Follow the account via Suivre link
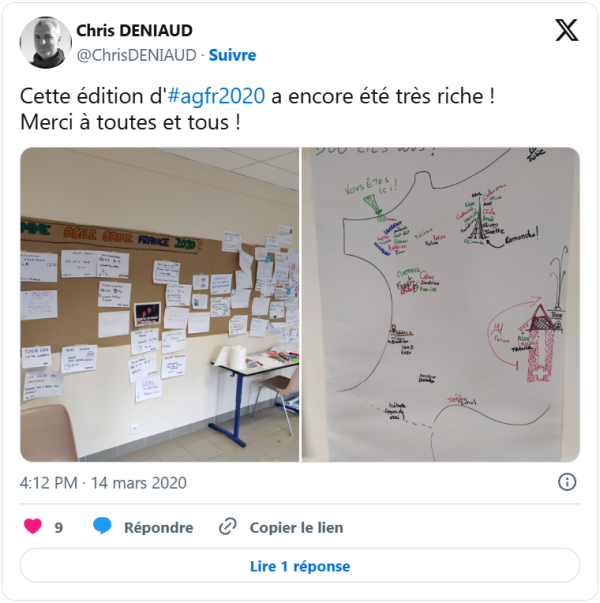600x603 pixels. coord(232,55)
